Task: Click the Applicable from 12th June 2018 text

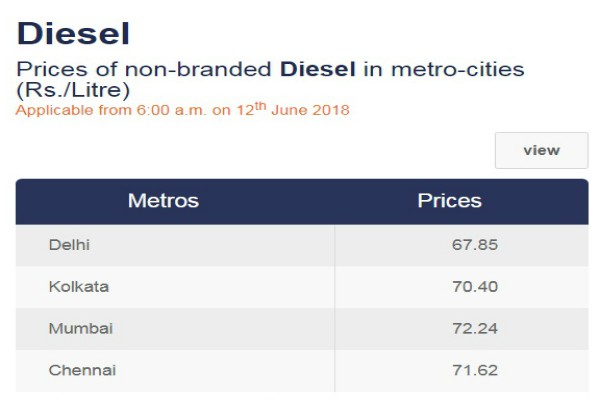Action: pos(183,109)
